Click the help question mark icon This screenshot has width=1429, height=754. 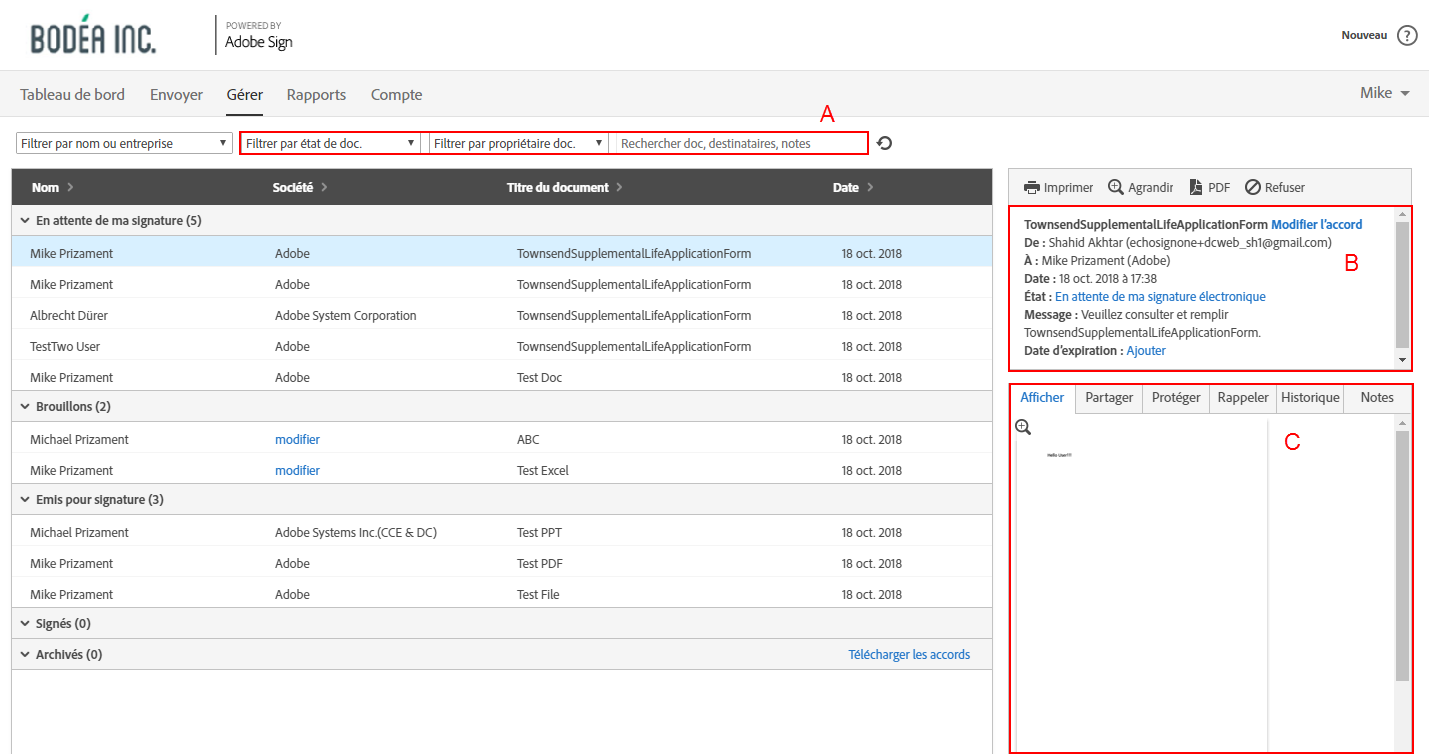(x=1407, y=36)
